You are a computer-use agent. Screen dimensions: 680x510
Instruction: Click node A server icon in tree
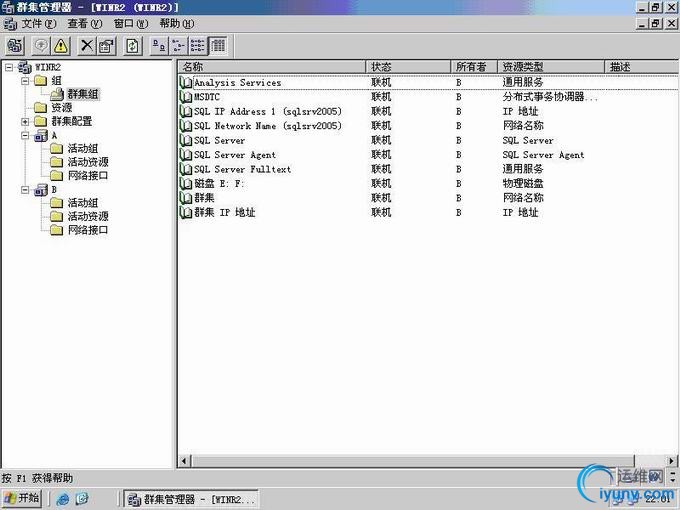click(x=41, y=136)
